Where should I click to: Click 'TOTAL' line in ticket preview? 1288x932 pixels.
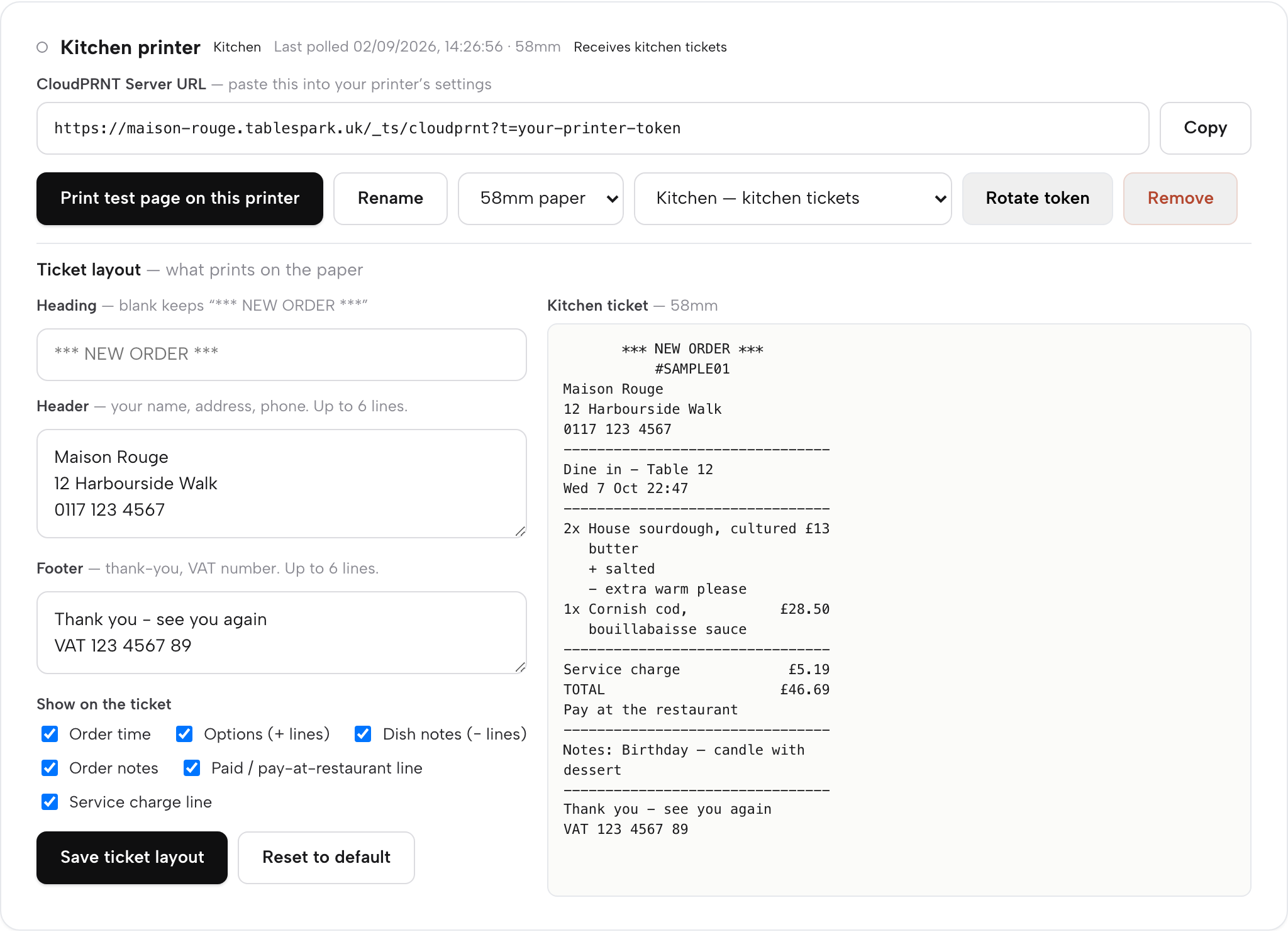click(x=696, y=690)
